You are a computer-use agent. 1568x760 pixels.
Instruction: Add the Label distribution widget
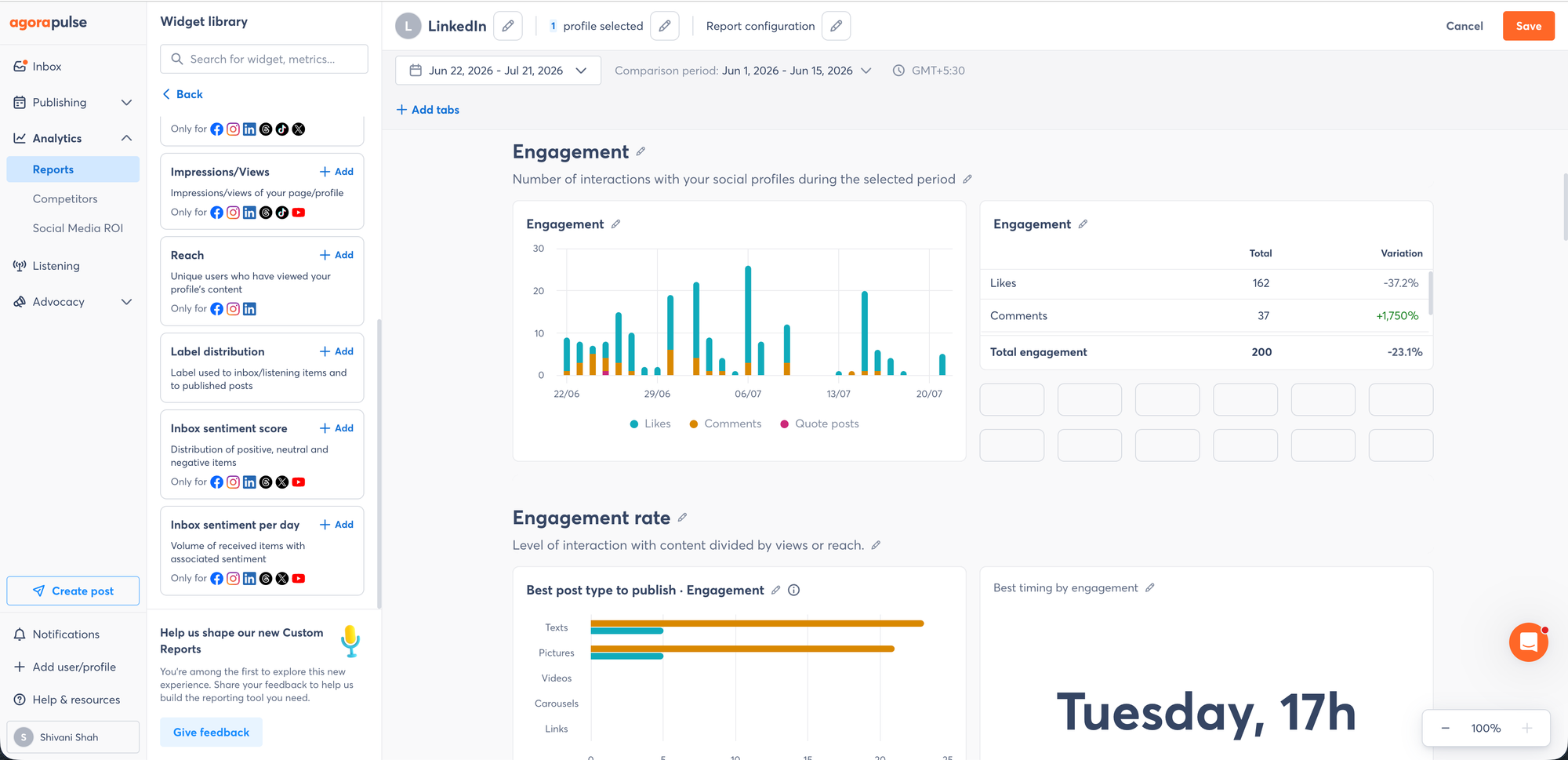(336, 351)
